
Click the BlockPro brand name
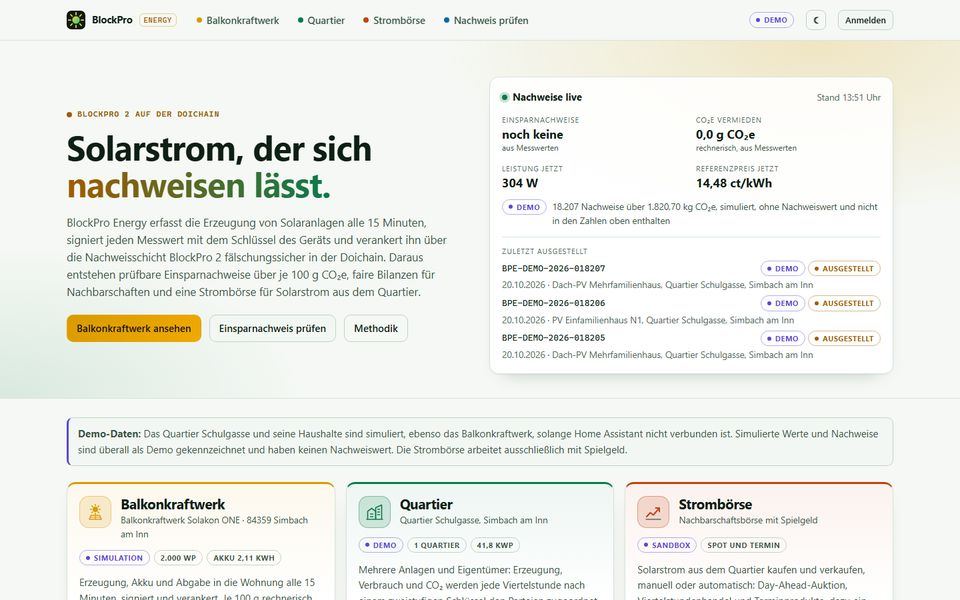[112, 20]
